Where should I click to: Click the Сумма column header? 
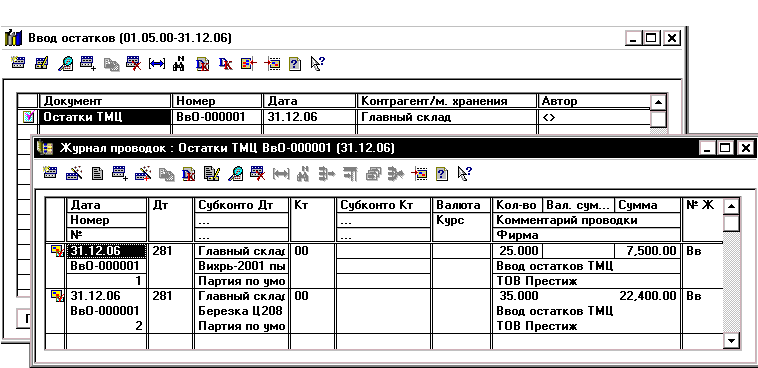[x=647, y=205]
